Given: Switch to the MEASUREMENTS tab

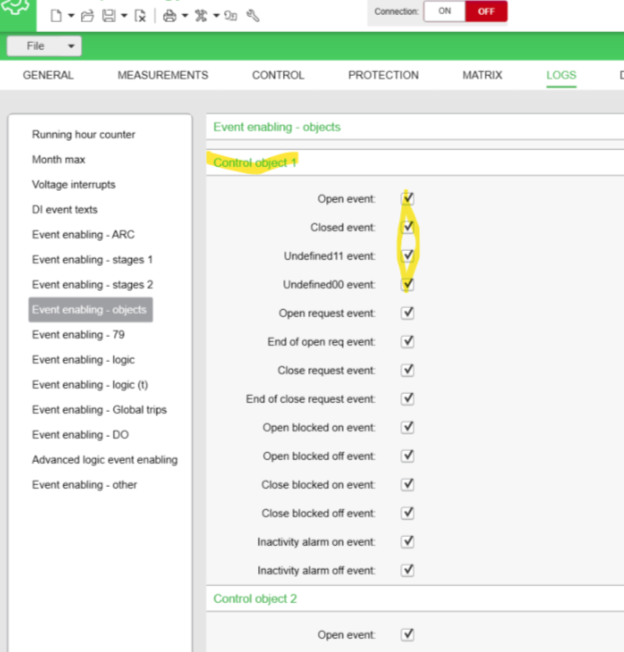Looking at the screenshot, I should (x=163, y=75).
